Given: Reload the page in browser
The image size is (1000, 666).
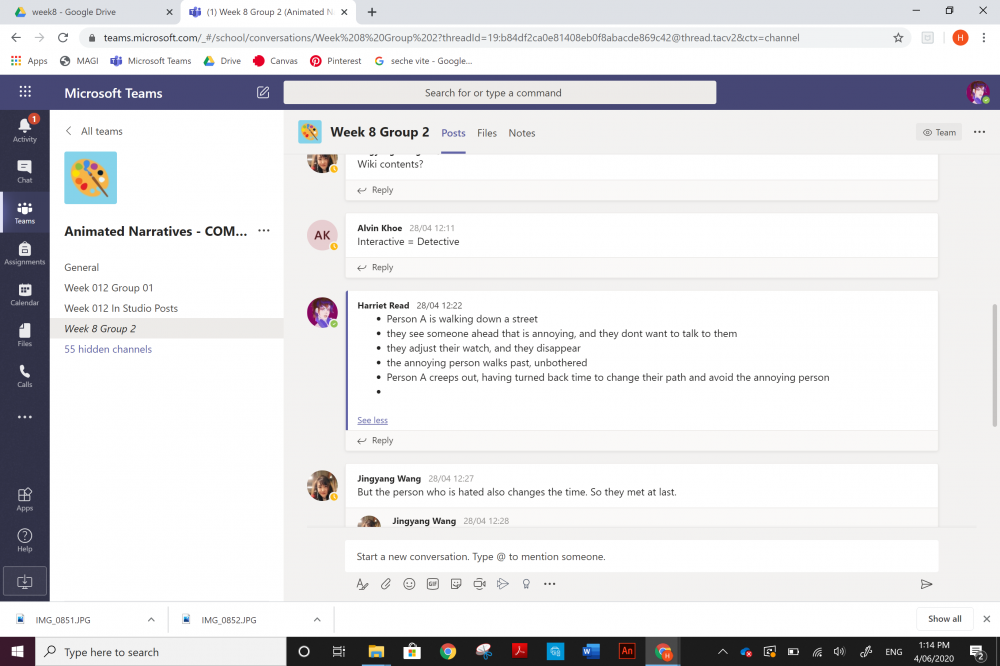Looking at the screenshot, I should [62, 38].
